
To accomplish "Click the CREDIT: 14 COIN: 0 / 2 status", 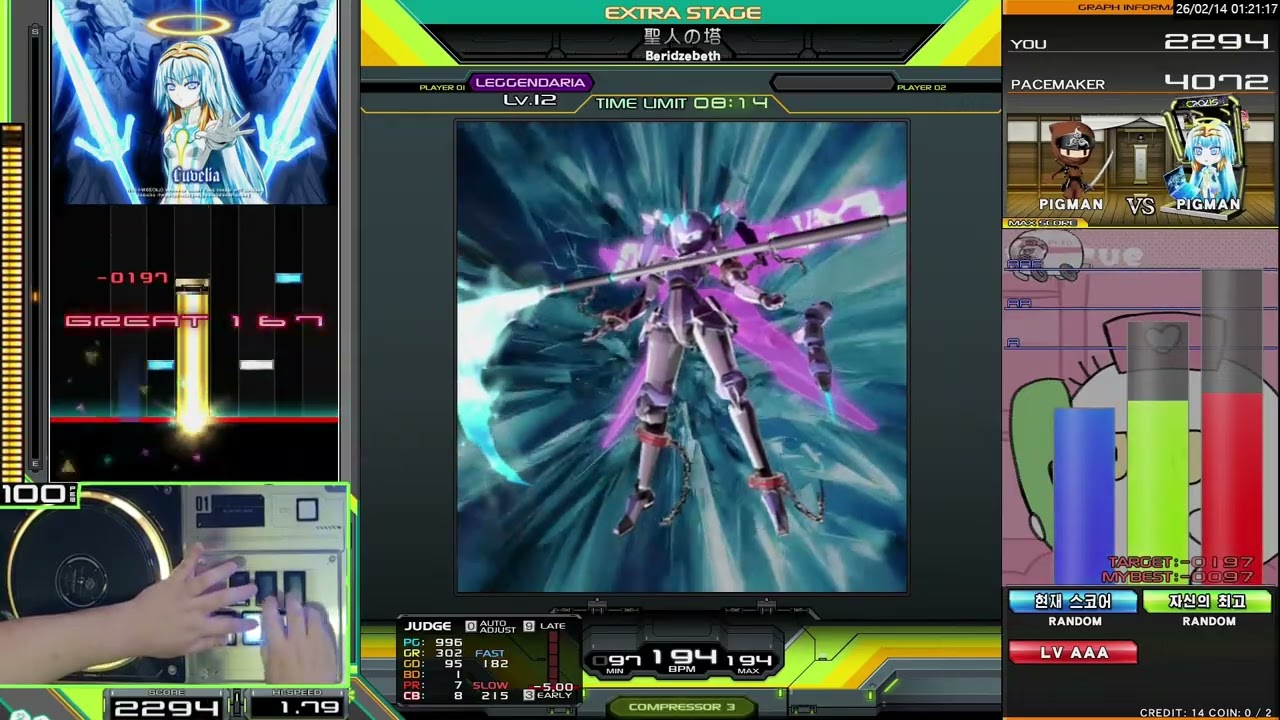I will click(1207, 713).
